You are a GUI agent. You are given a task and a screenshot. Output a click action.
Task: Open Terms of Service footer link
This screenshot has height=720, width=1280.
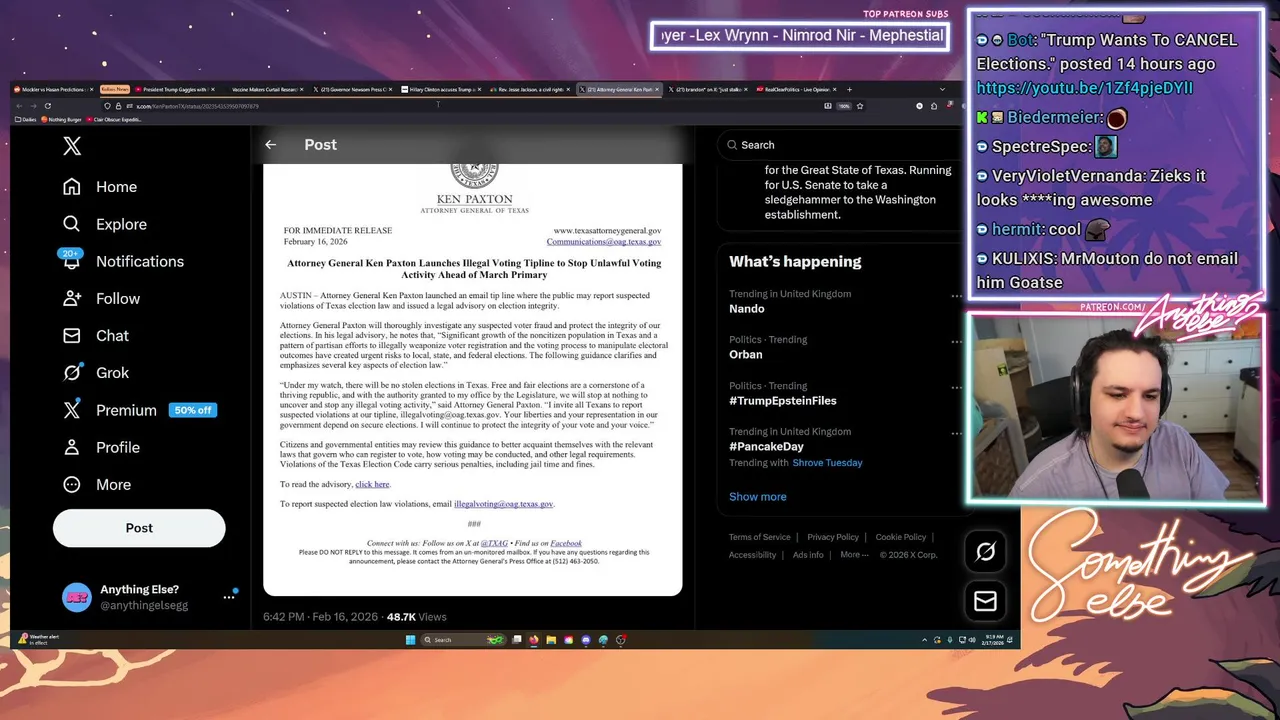click(760, 537)
